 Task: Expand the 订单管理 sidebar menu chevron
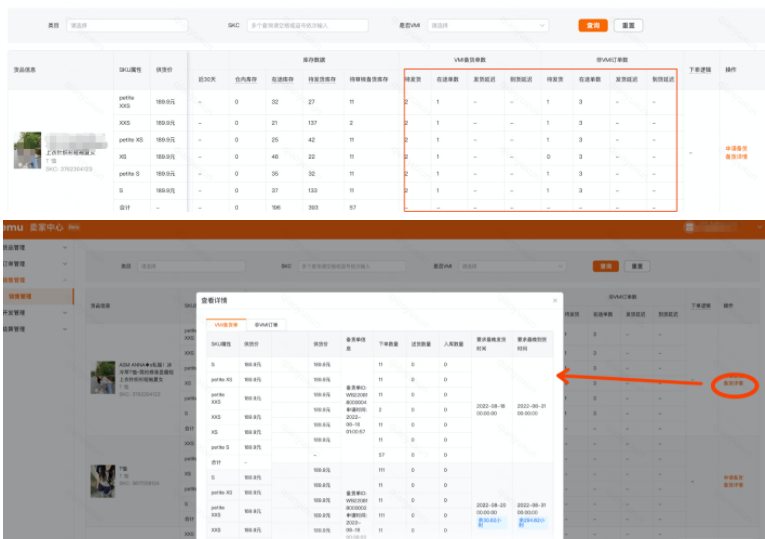click(66, 263)
